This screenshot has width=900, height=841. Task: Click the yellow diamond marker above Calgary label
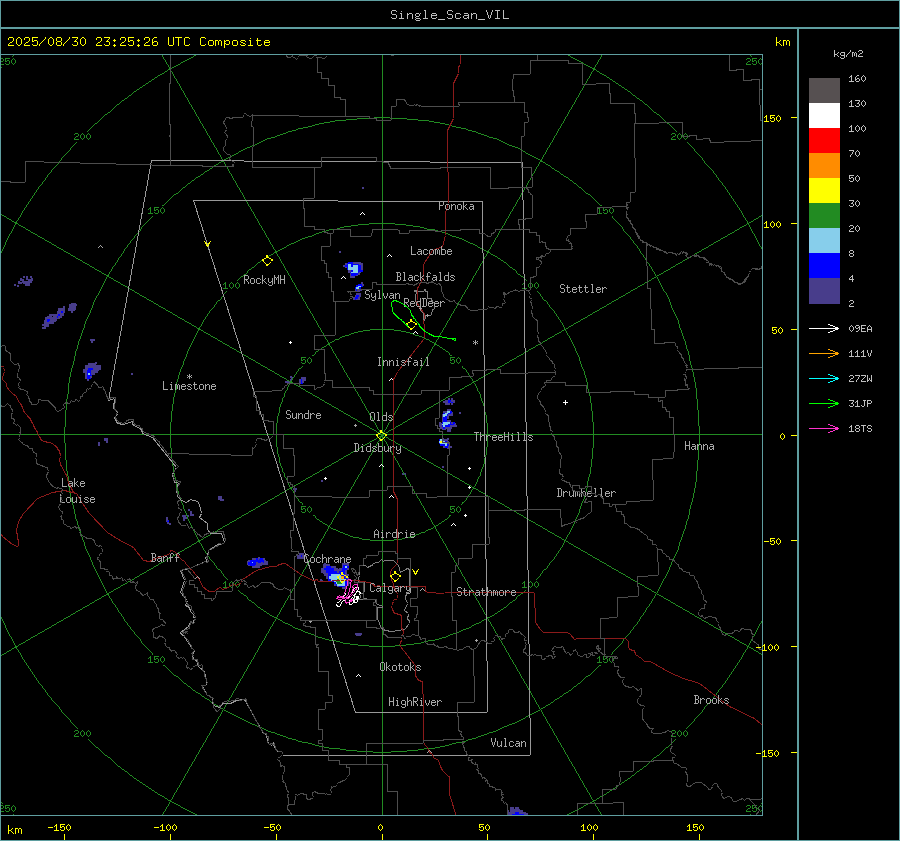point(395,576)
